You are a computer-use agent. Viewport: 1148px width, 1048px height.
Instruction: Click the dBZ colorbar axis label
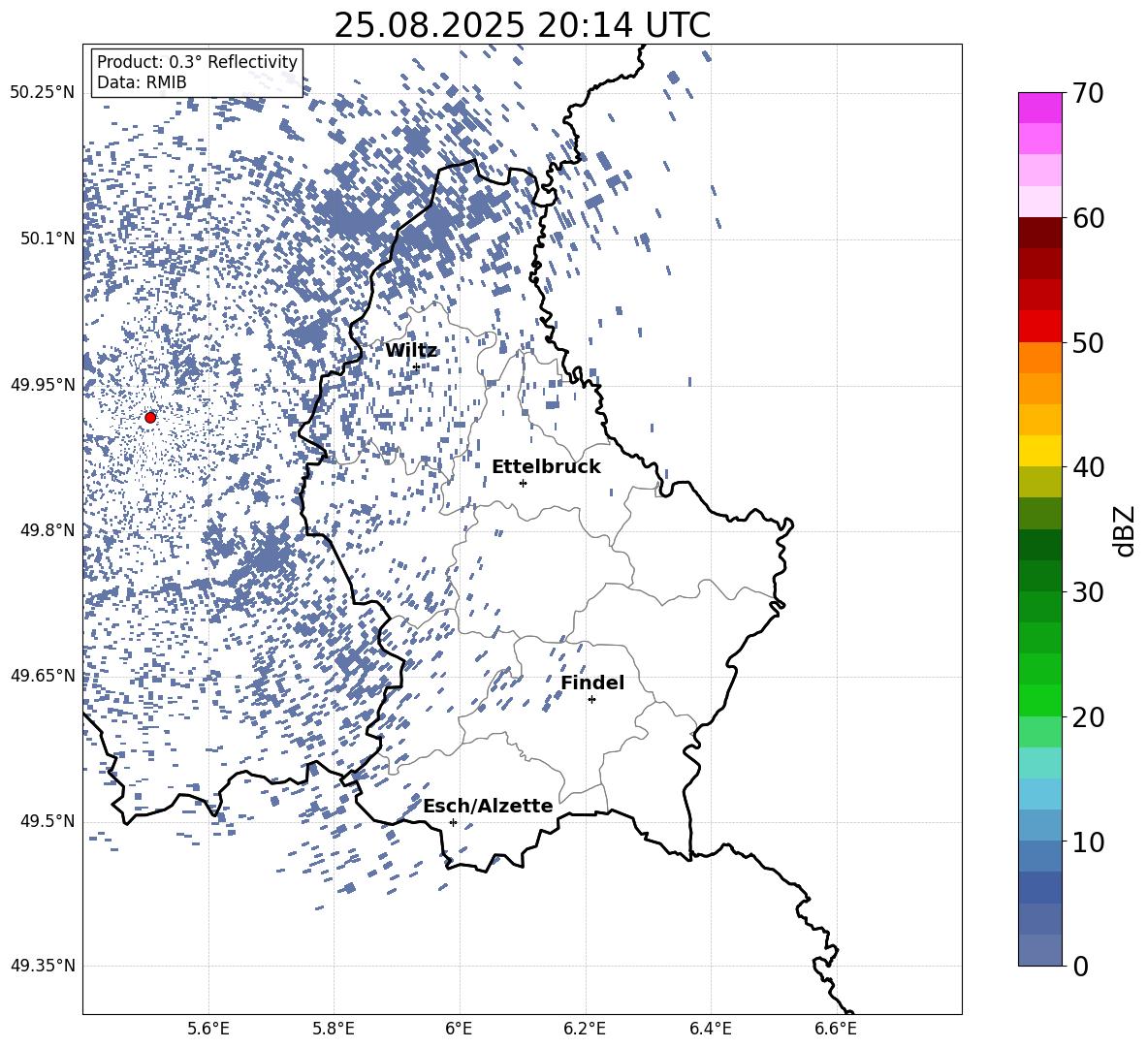(1126, 530)
